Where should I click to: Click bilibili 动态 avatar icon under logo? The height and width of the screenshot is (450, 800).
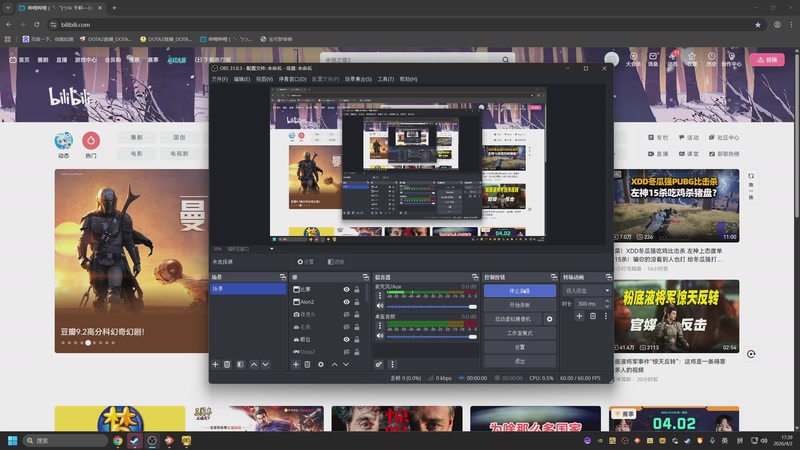[64, 140]
